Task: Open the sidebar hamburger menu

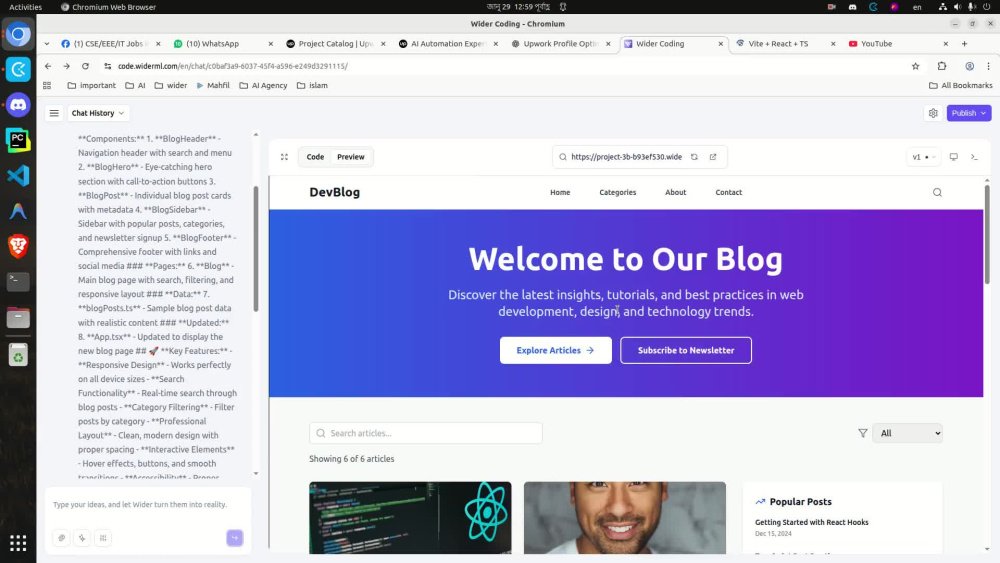Action: [x=54, y=113]
